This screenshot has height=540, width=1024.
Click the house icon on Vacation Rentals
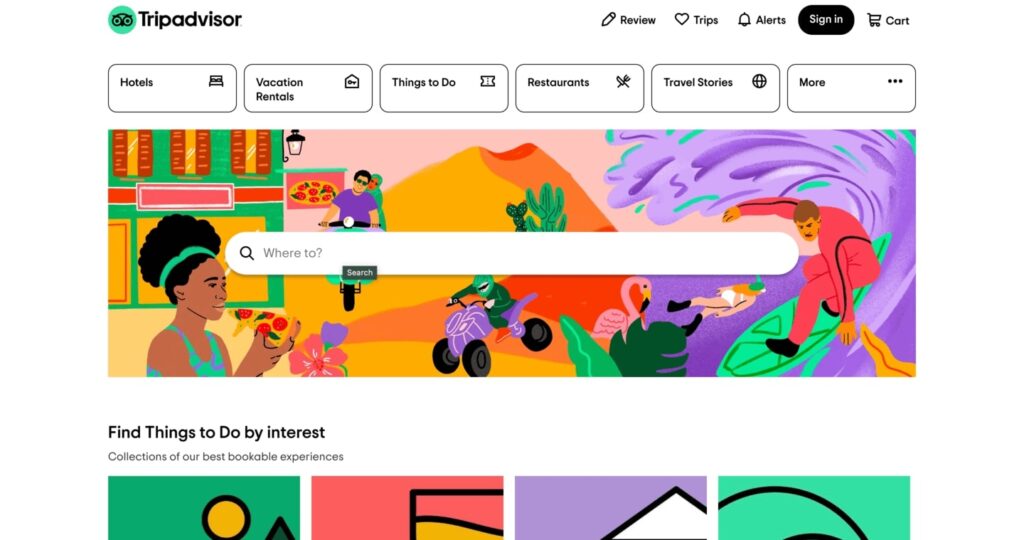352,82
